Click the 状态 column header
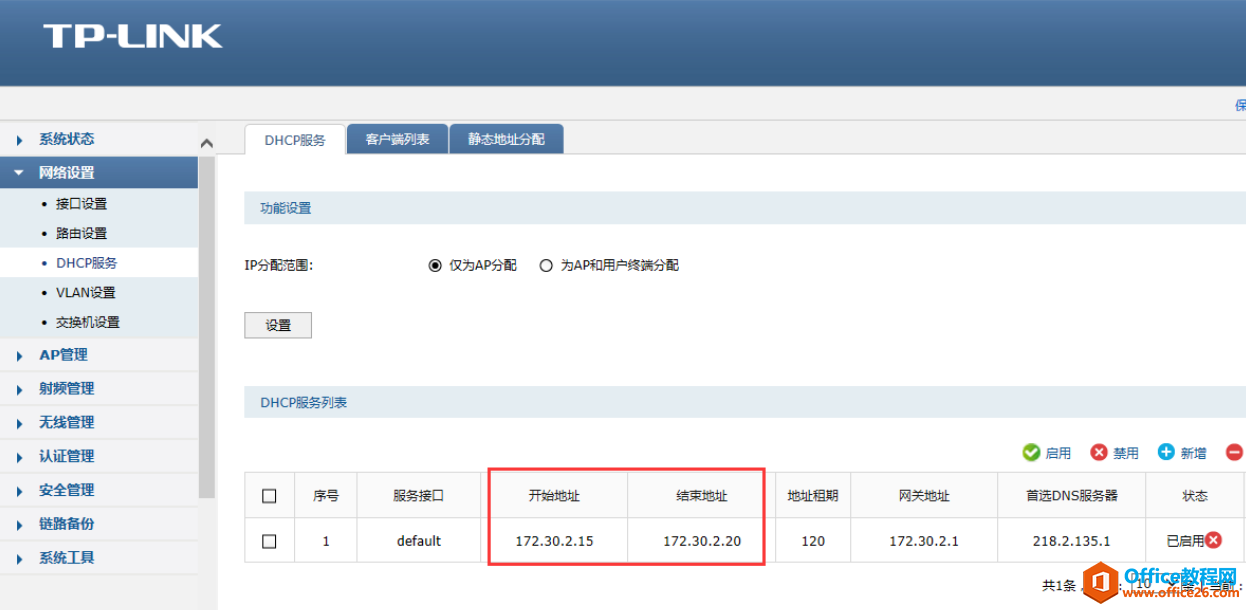Screen dimensions: 1246x610 coord(1195,496)
